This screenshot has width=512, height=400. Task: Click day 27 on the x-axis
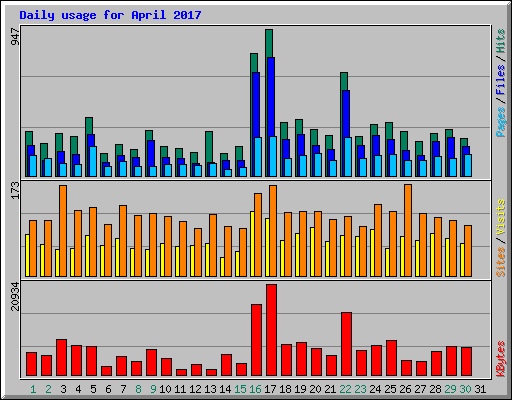[420, 389]
